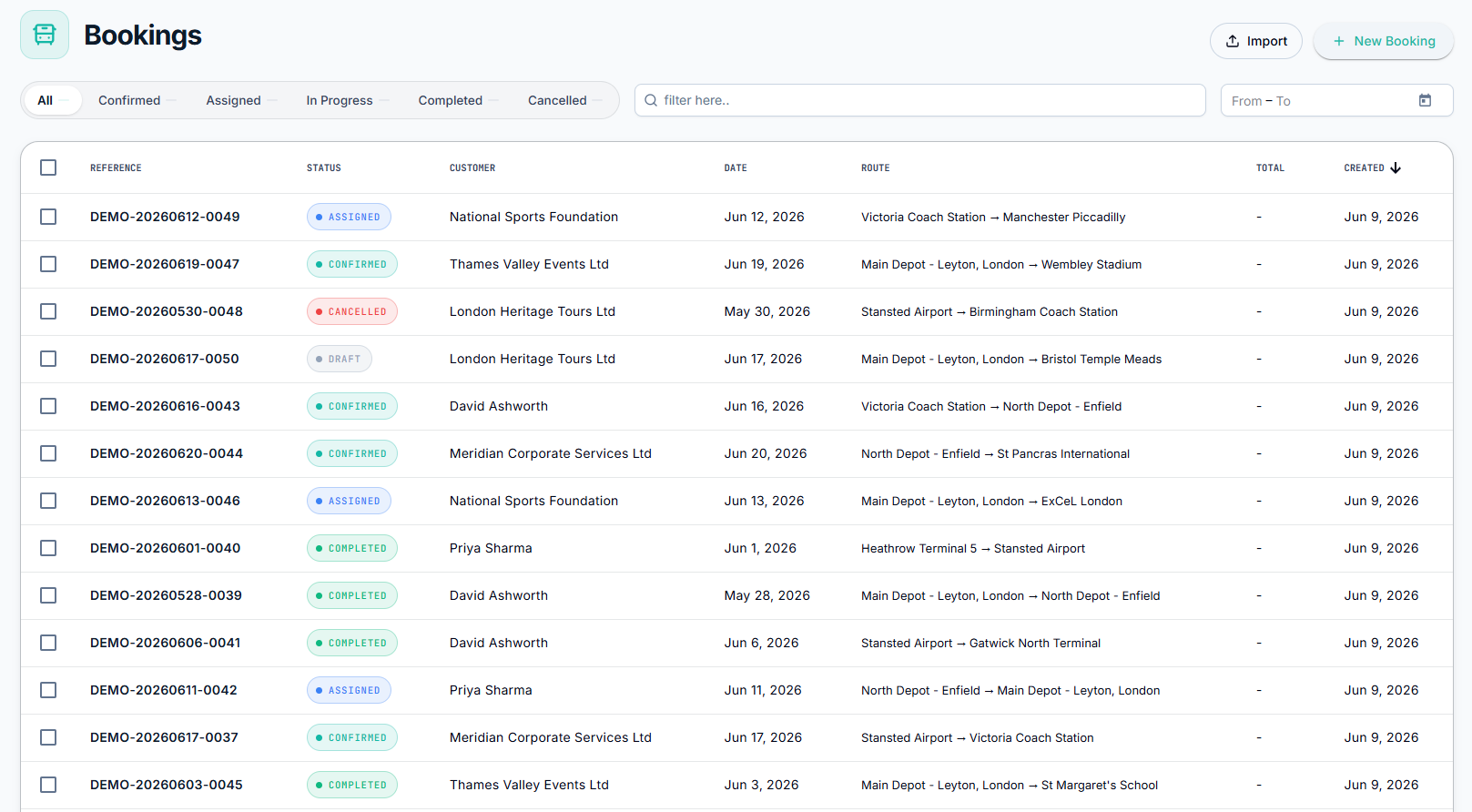Open the In Progress tab
The width and height of the screenshot is (1472, 812).
click(x=347, y=100)
